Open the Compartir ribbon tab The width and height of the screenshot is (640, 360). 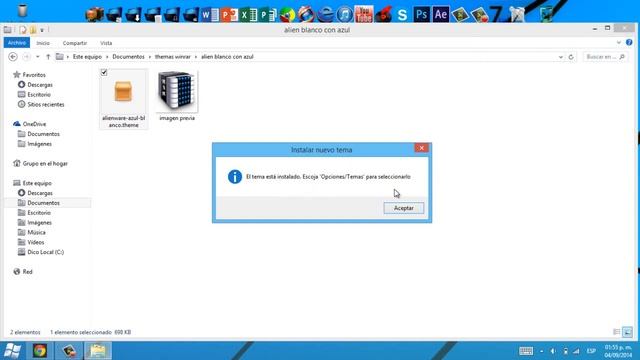click(75, 43)
